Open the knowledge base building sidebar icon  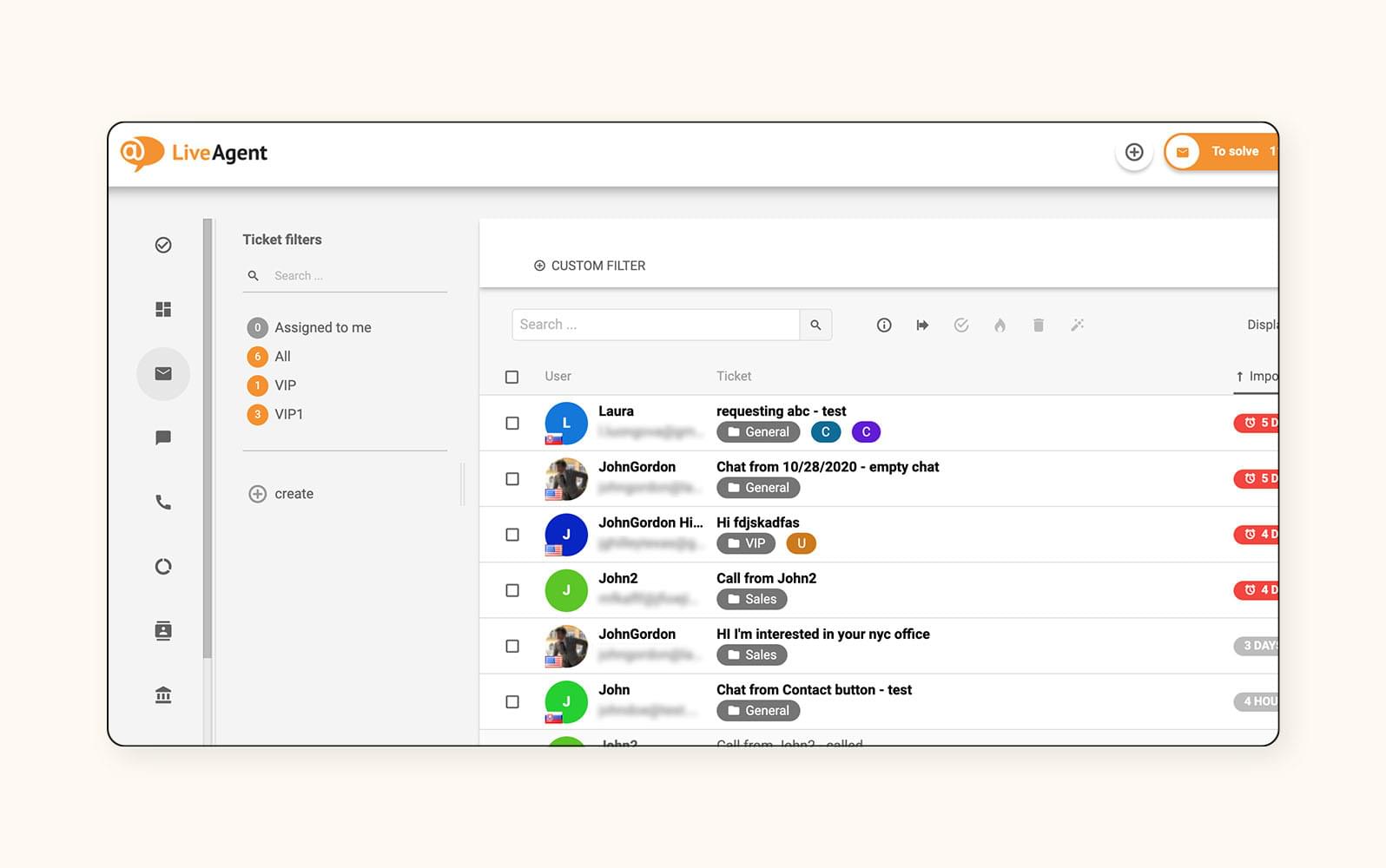click(x=163, y=694)
